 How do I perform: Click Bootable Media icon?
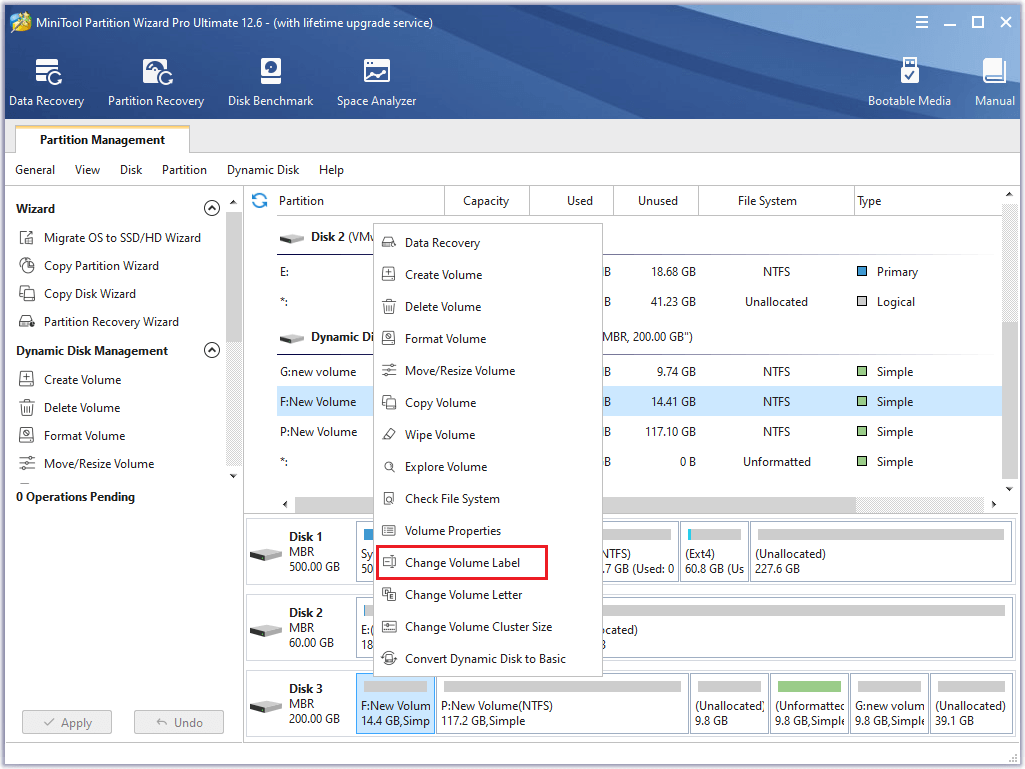click(x=909, y=82)
